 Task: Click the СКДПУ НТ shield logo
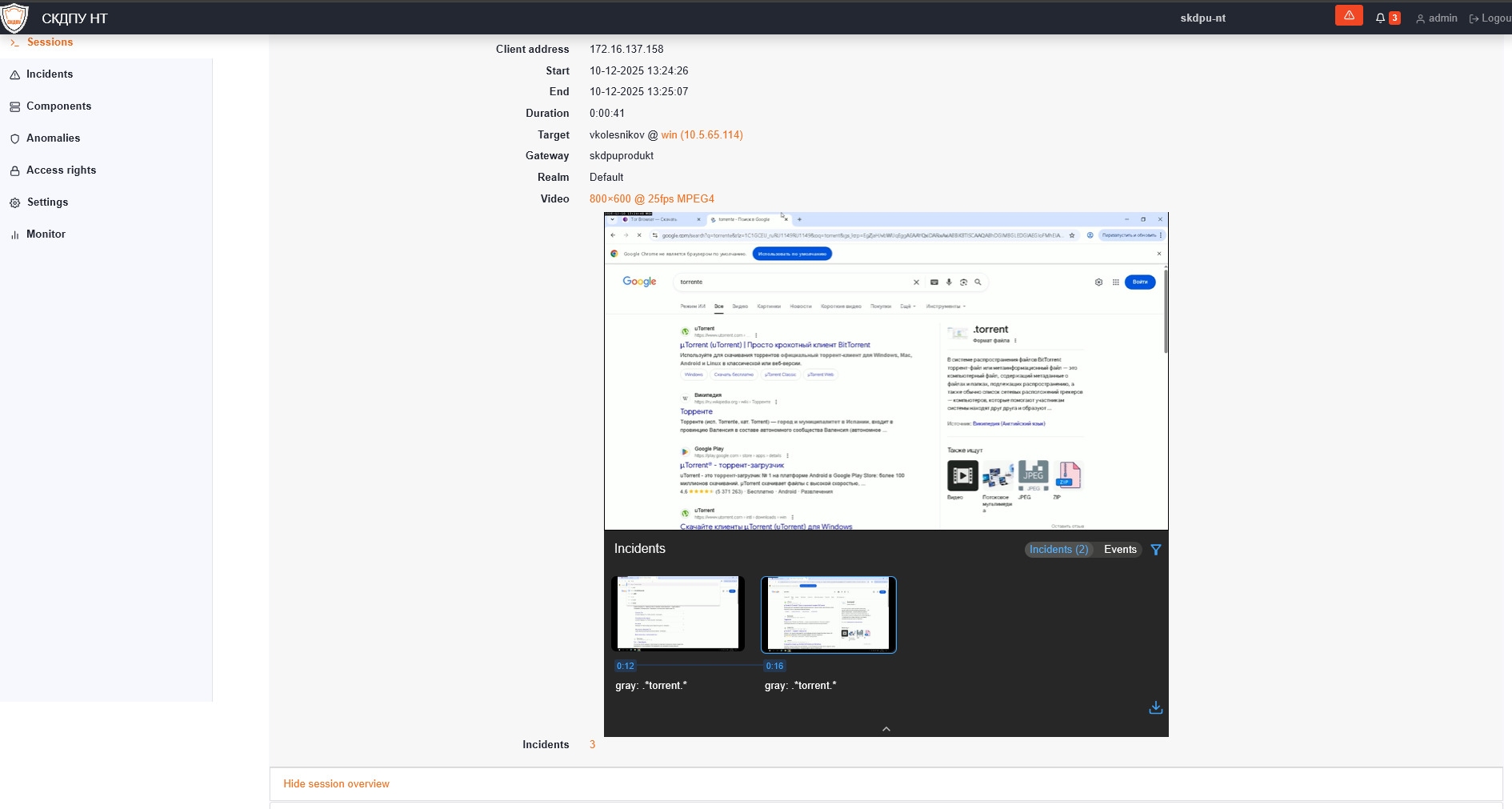[14, 18]
